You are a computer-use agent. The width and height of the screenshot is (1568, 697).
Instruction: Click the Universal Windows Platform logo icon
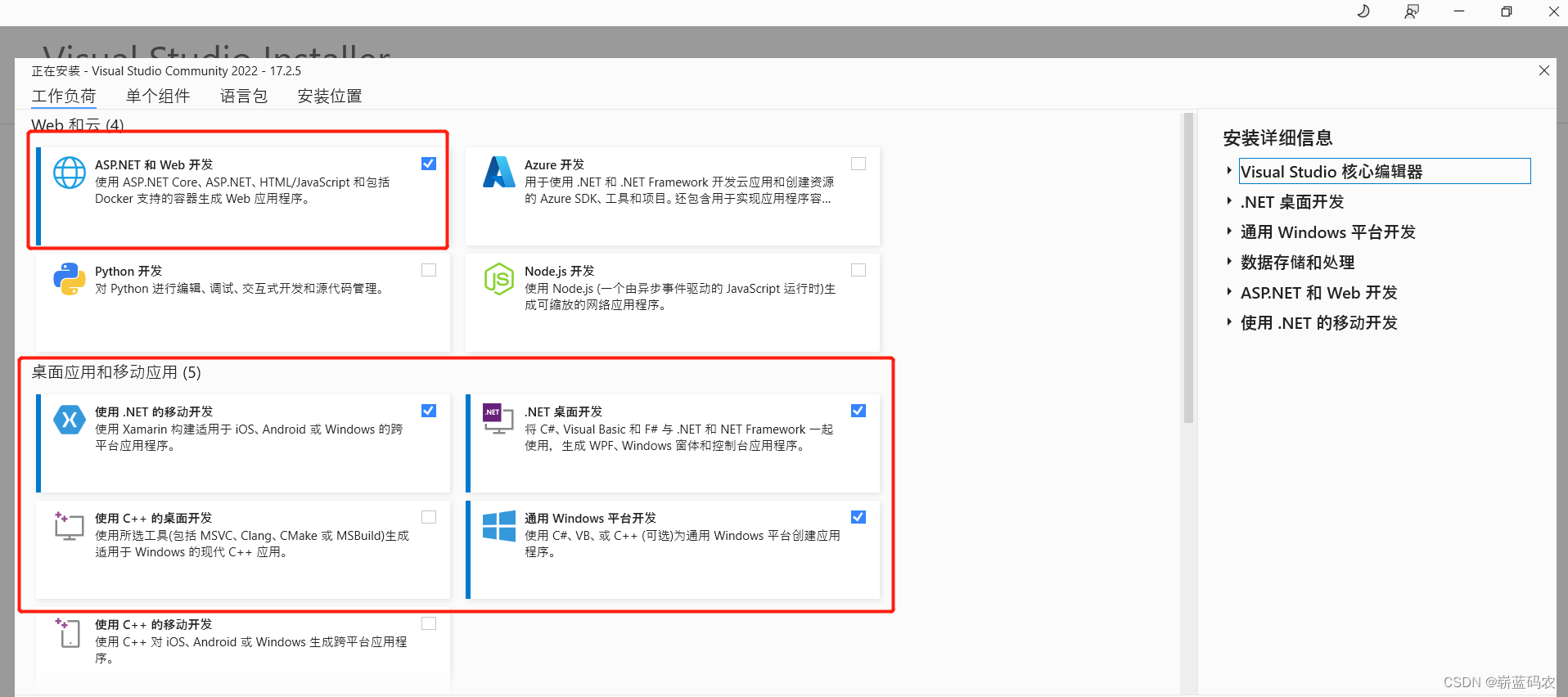[499, 526]
